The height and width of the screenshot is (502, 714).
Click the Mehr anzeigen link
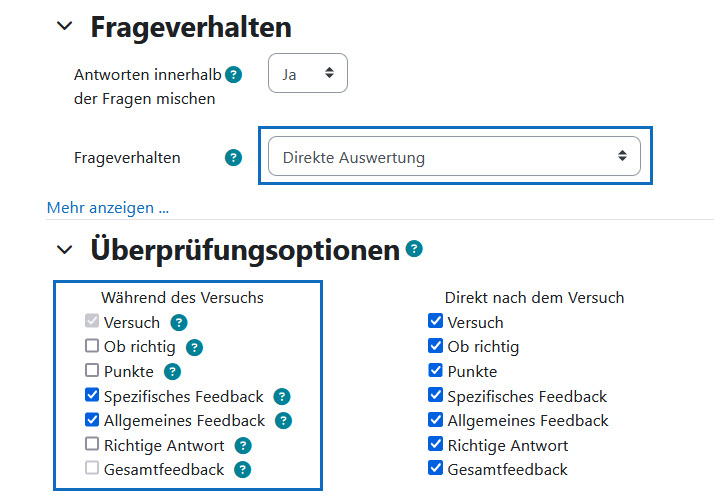pos(108,208)
